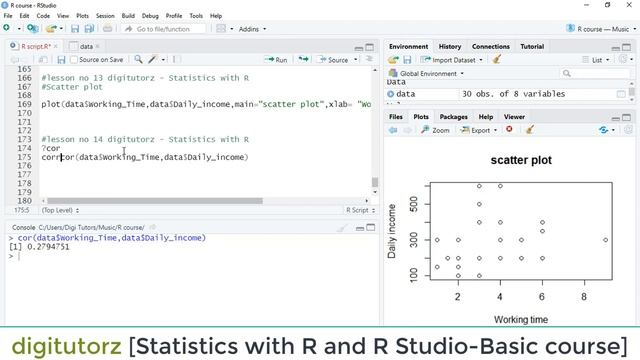Click the Show in new window editor icon

tap(42, 60)
